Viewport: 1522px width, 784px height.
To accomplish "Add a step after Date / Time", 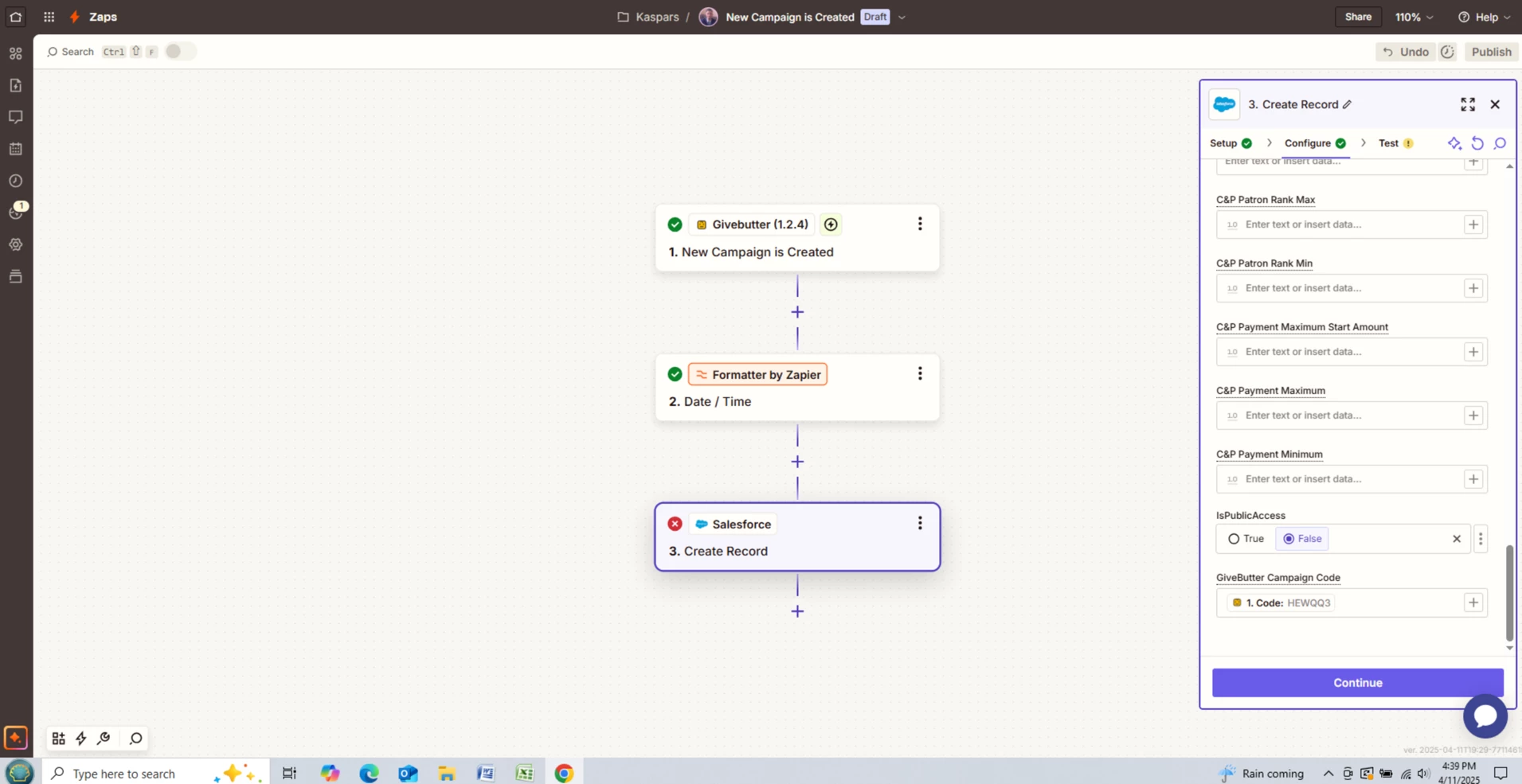I will [x=797, y=462].
